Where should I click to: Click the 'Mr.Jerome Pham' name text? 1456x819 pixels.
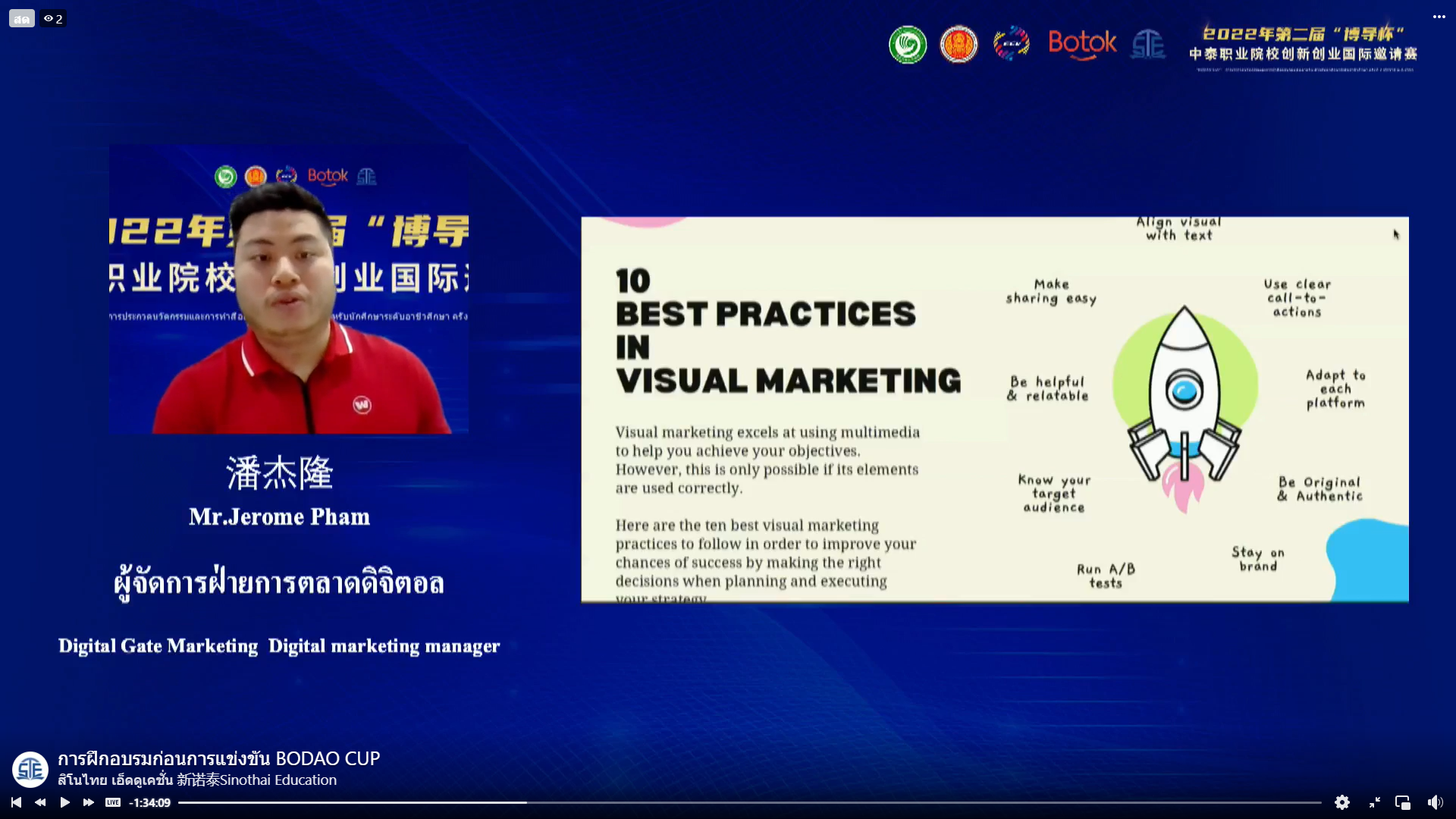coord(279,516)
